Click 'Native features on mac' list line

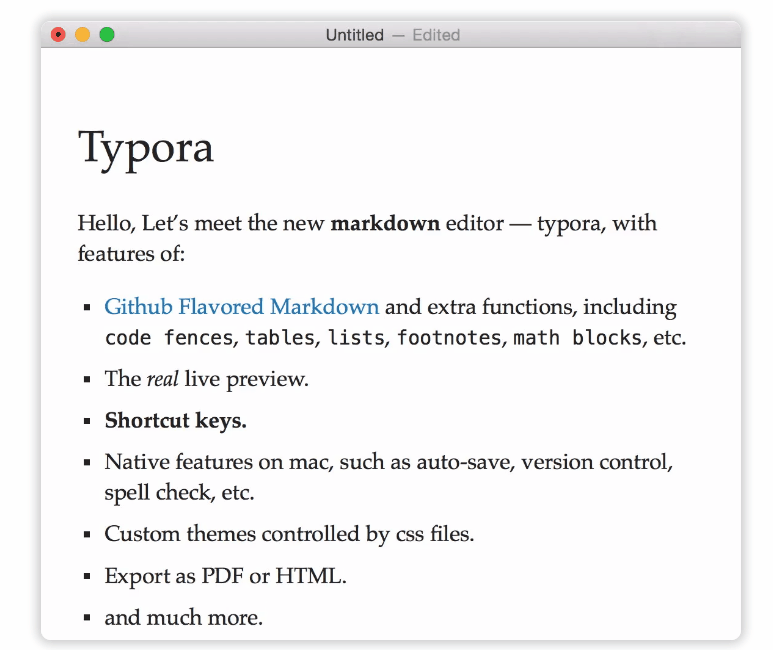coord(388,463)
